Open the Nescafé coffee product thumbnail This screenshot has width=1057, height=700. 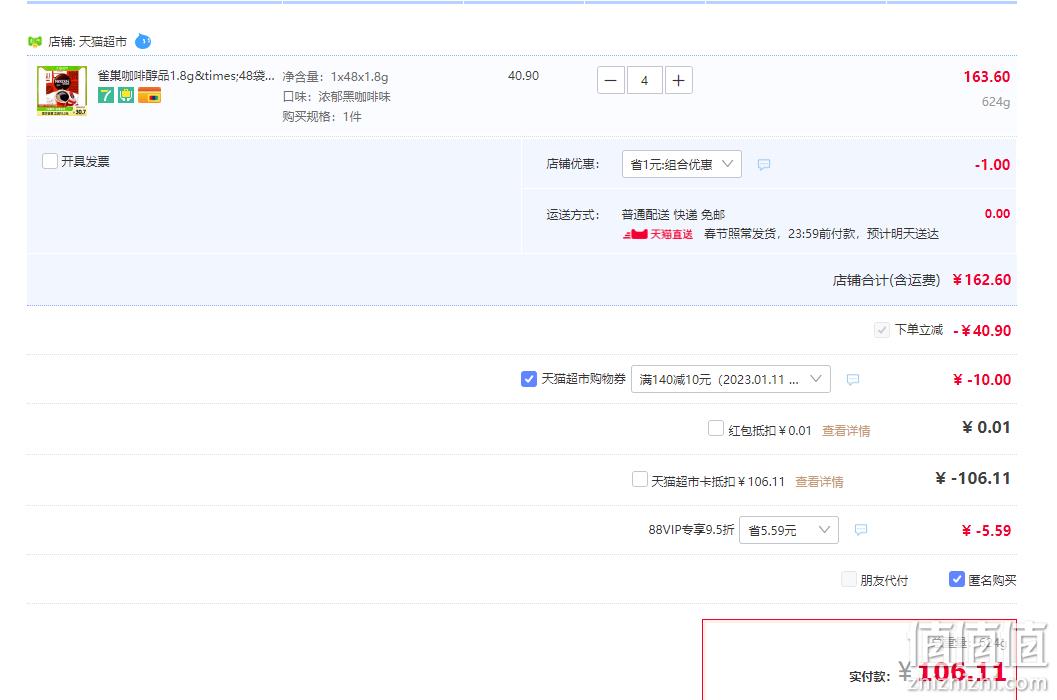coord(62,91)
